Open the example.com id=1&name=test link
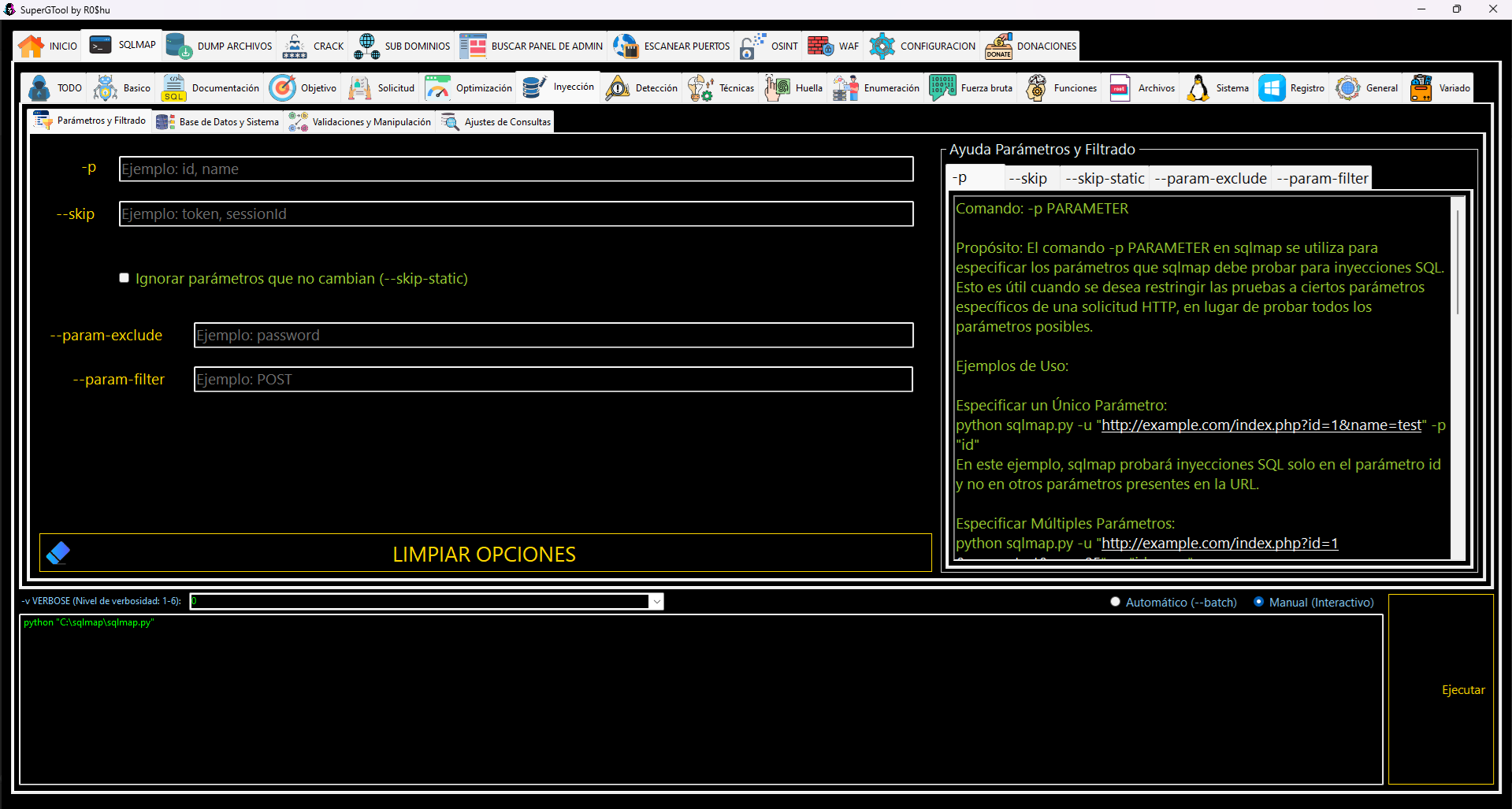Viewport: 1512px width, 809px height. 1261,425
